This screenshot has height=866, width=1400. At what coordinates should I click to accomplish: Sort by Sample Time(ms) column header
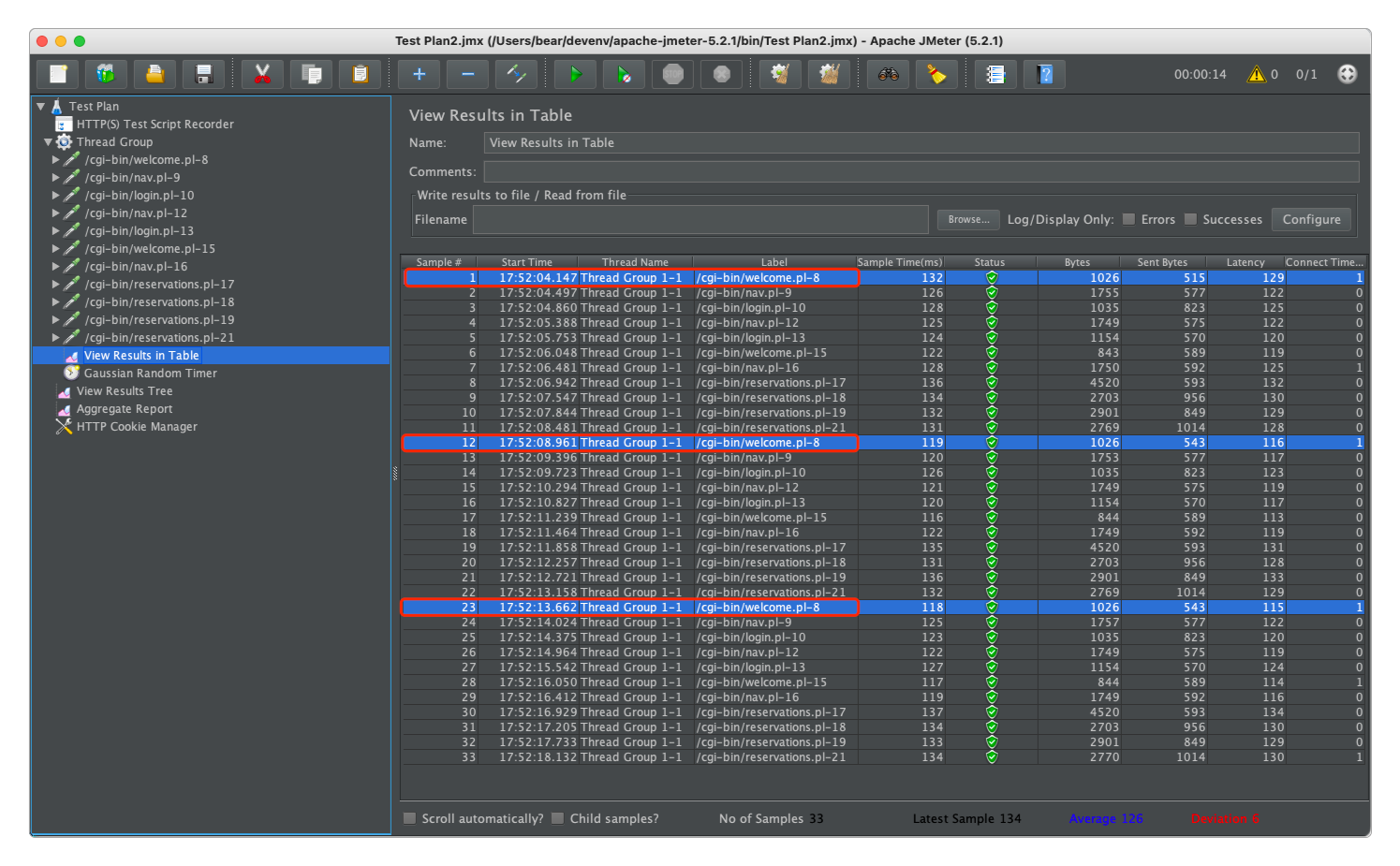[x=900, y=262]
